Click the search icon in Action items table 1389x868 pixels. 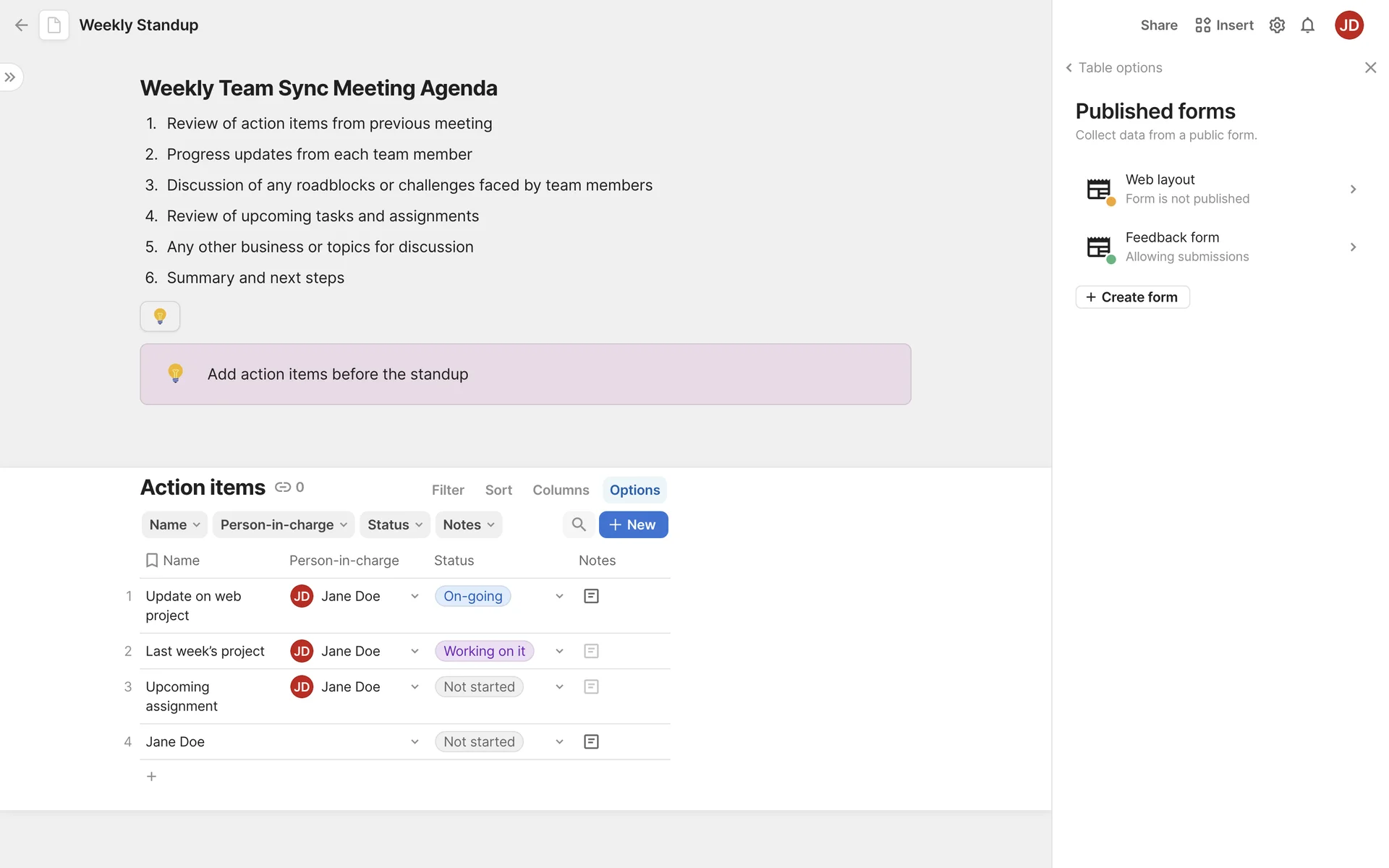point(578,524)
